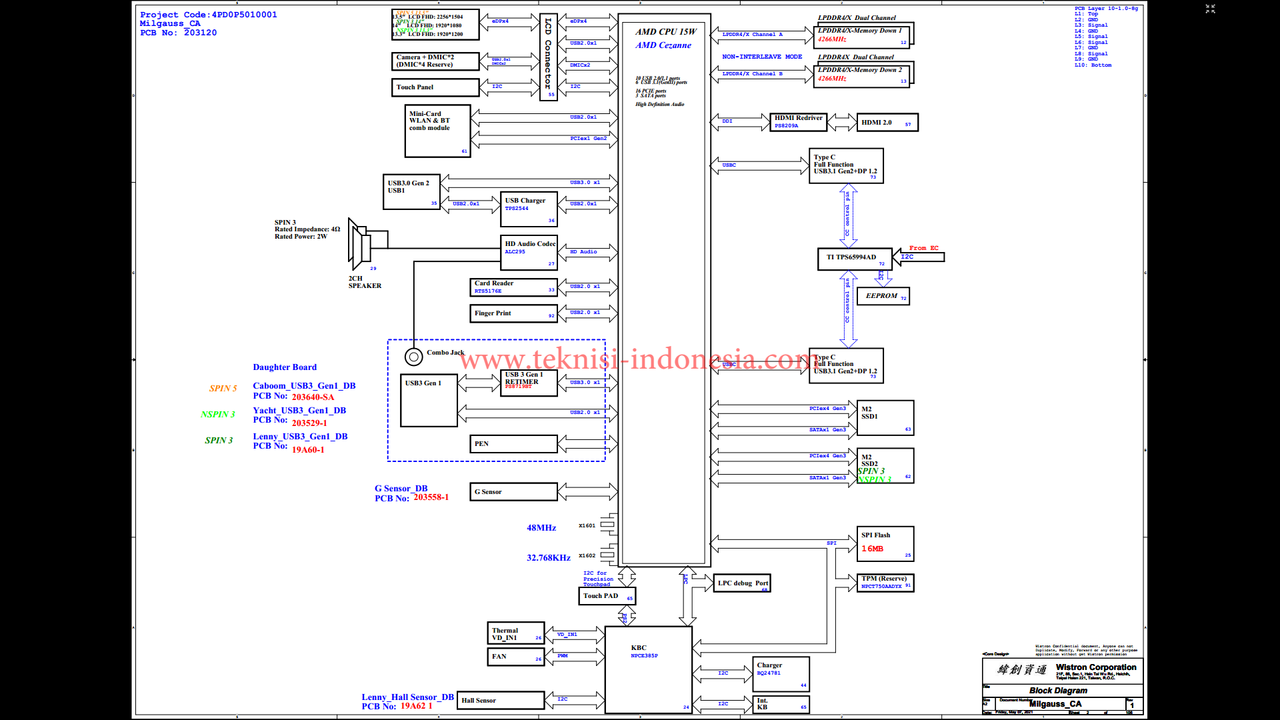Click the 'KBC NPCE385P' block
Viewport: 1280px width, 720px height.
pos(648,669)
